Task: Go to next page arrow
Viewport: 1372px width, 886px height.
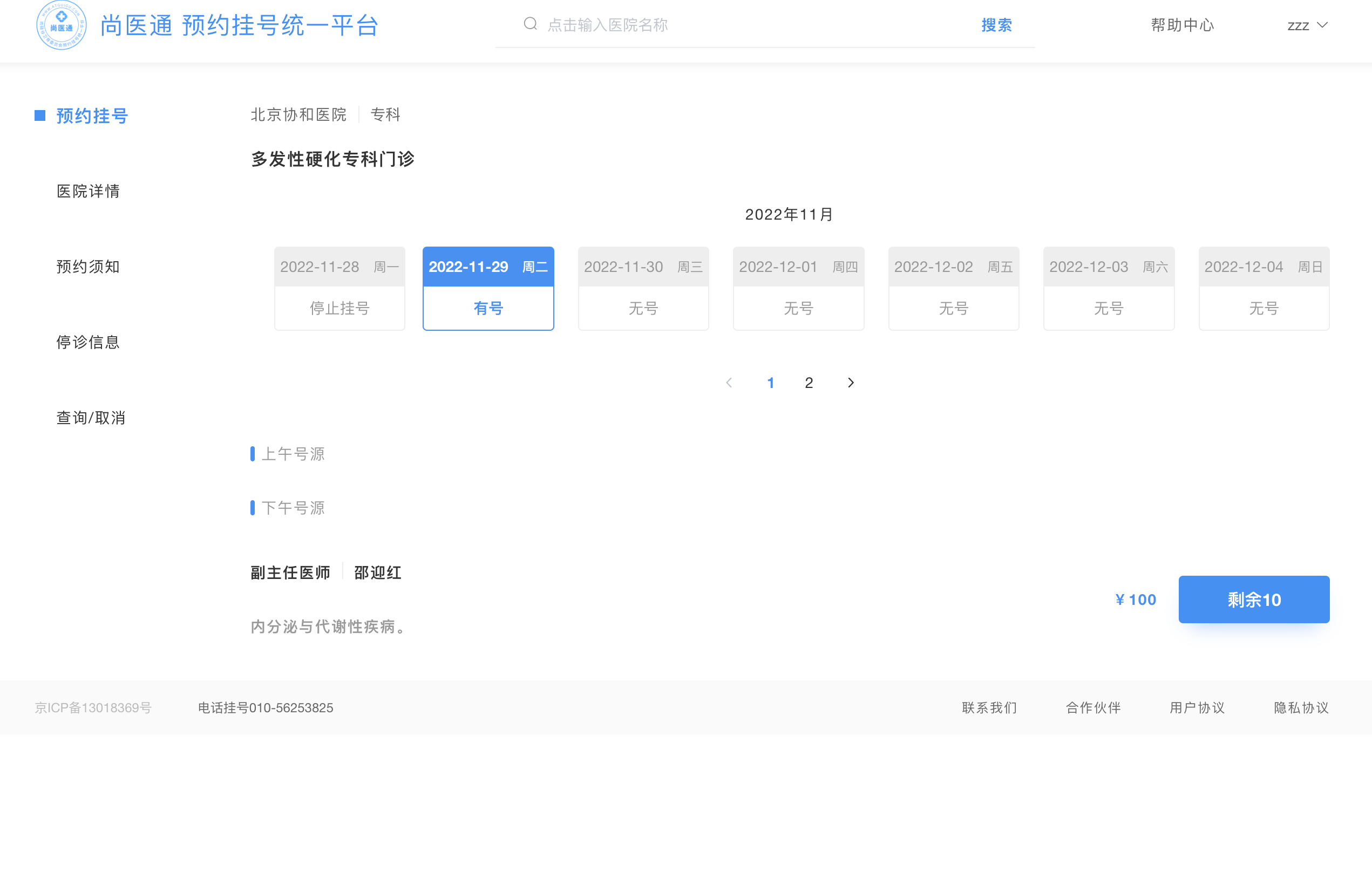Action: 851,383
